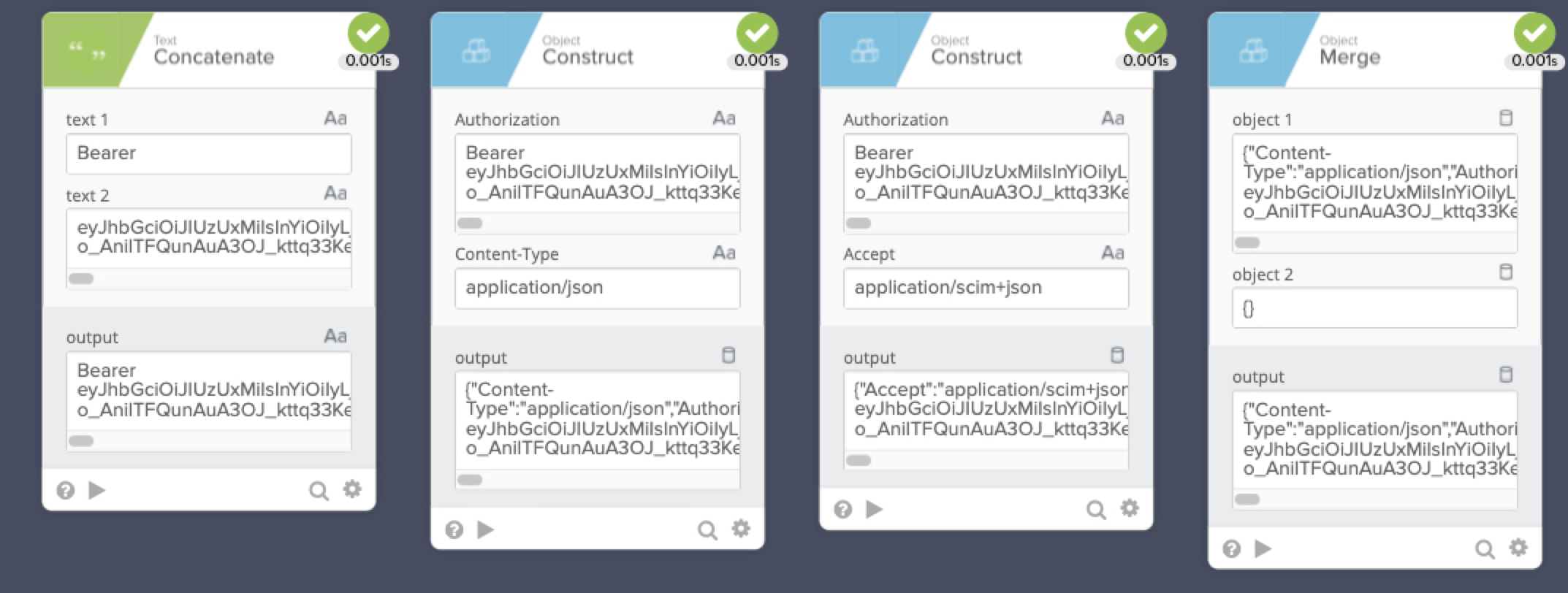Click the object type icon beside object 1
Image resolution: width=1568 pixels, height=593 pixels.
pyautogui.click(x=1506, y=118)
